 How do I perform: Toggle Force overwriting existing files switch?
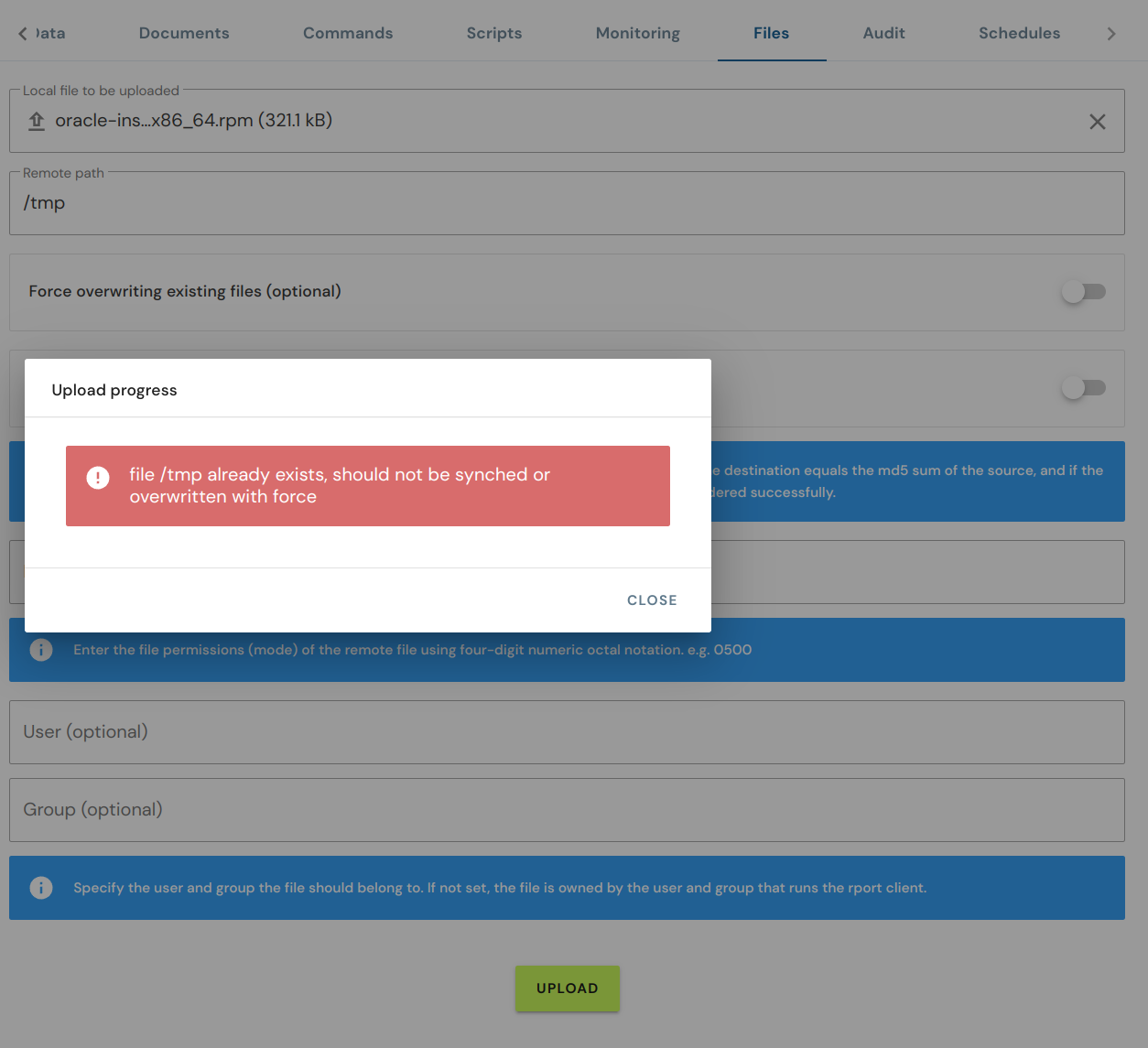pos(1084,292)
